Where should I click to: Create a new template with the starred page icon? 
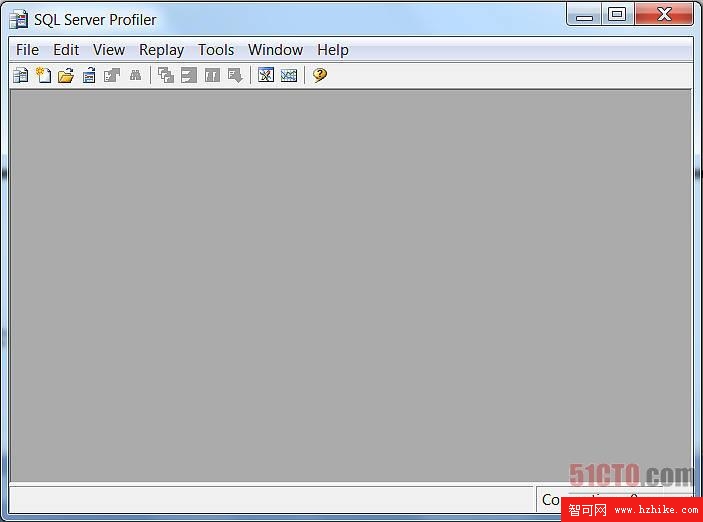(x=43, y=75)
